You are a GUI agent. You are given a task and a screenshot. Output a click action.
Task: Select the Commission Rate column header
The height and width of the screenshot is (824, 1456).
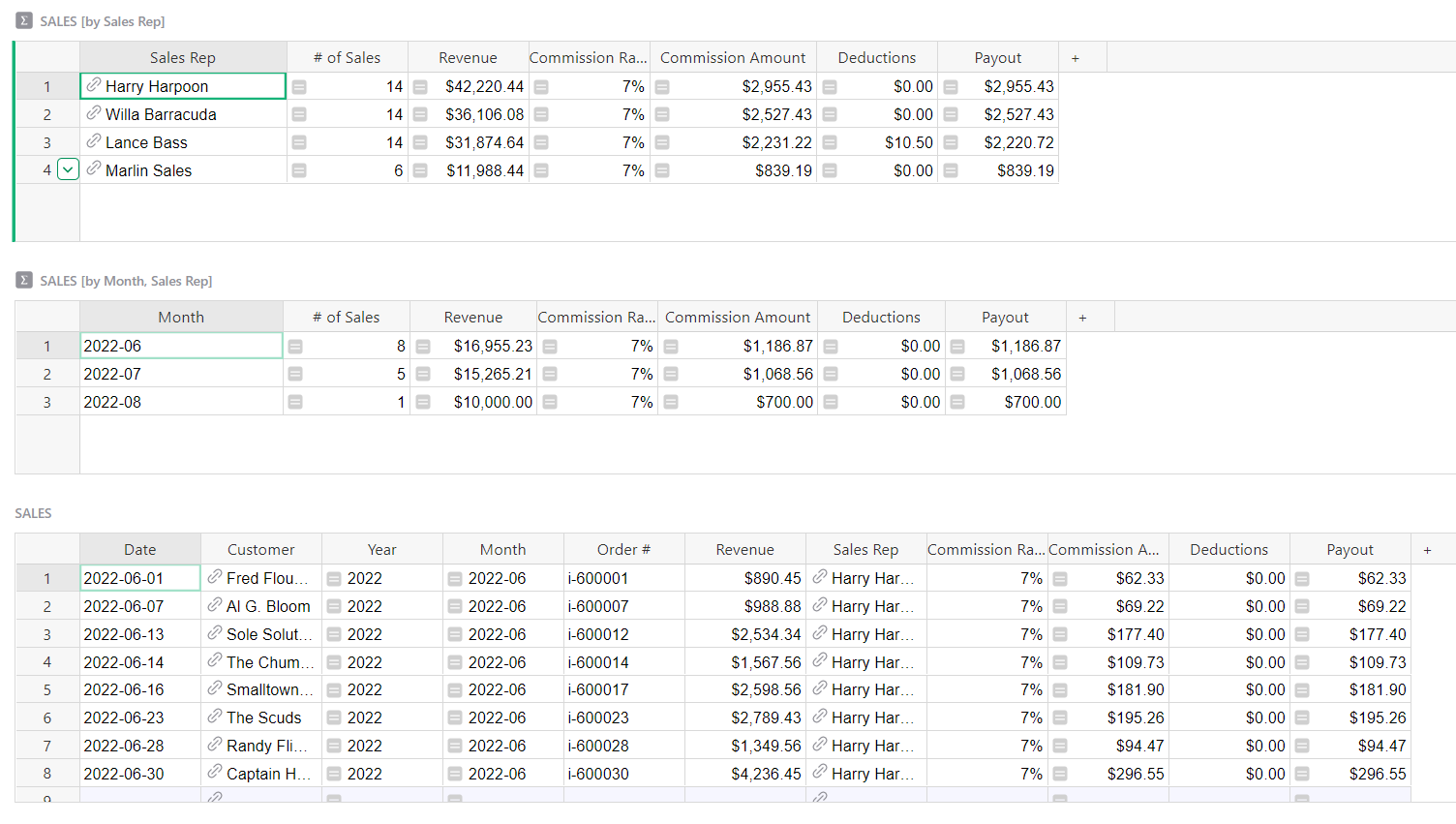pyautogui.click(x=588, y=57)
